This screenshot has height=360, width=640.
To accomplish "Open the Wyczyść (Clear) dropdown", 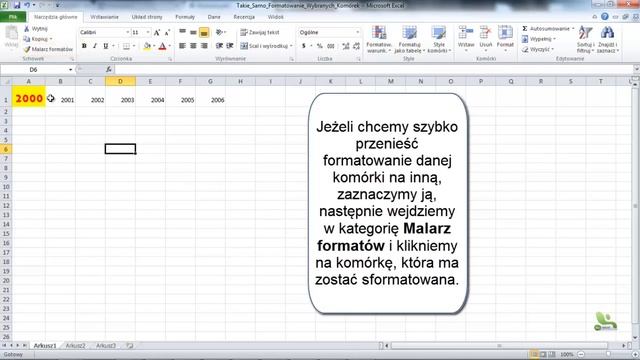I will click(538, 49).
